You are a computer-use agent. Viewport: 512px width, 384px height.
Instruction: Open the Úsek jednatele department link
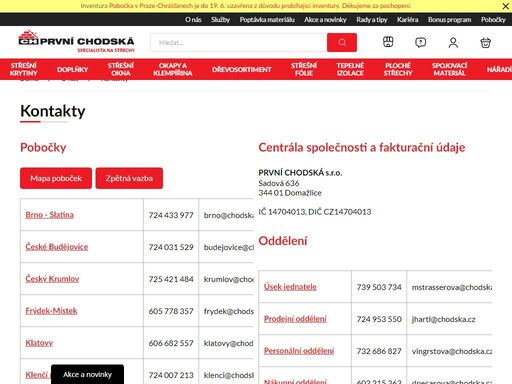click(290, 287)
